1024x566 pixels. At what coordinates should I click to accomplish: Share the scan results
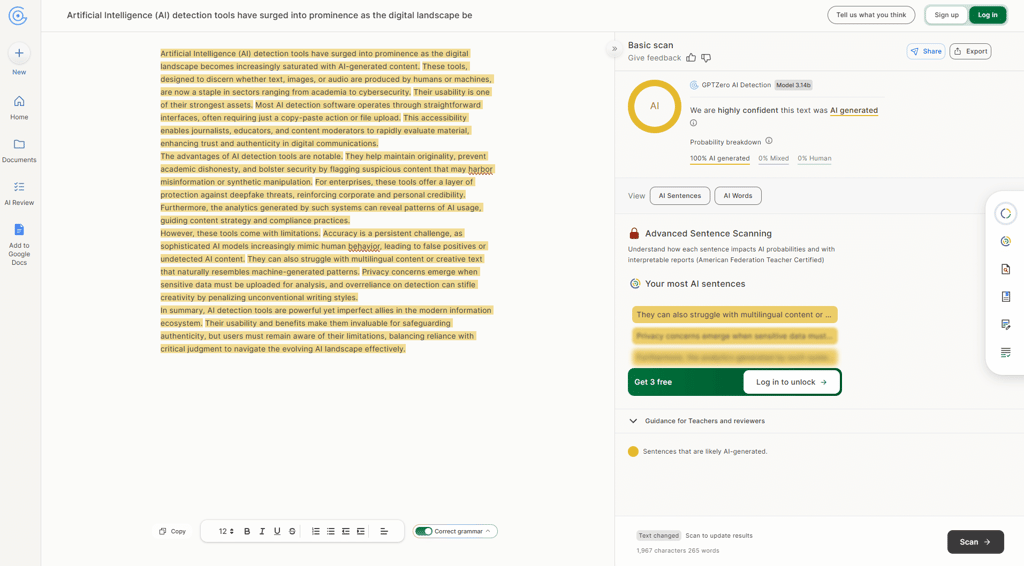pos(926,52)
